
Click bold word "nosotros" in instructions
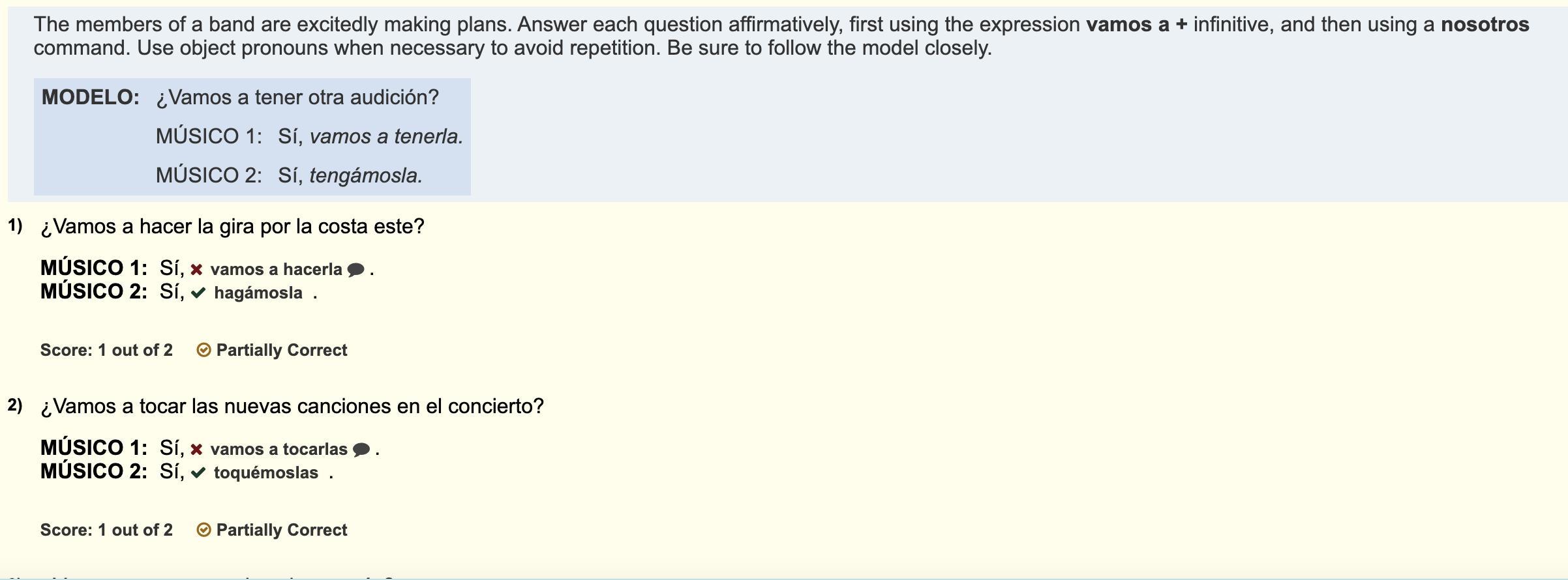[x=1485, y=25]
